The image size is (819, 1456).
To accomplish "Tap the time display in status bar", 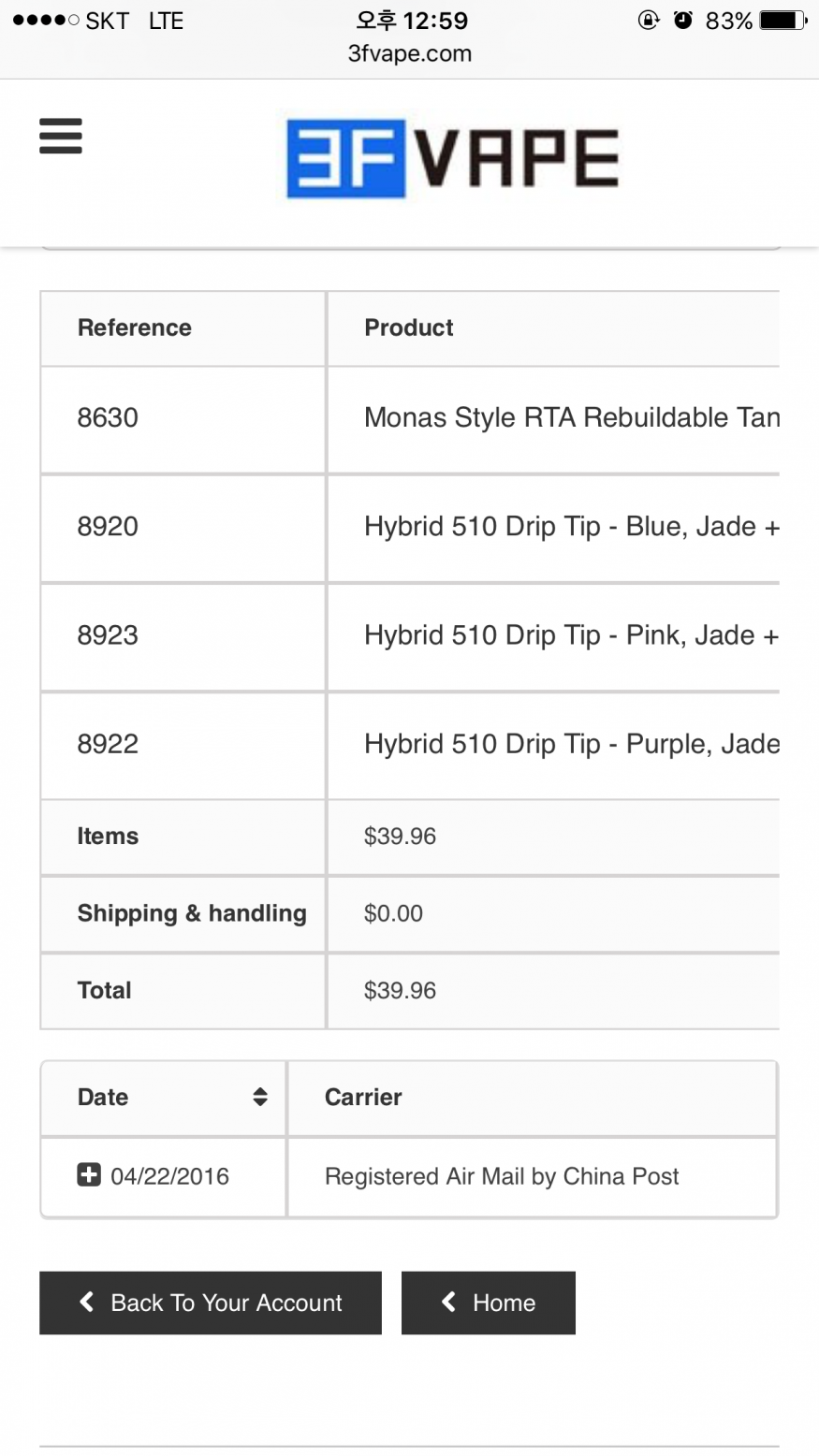I will pos(412,21).
